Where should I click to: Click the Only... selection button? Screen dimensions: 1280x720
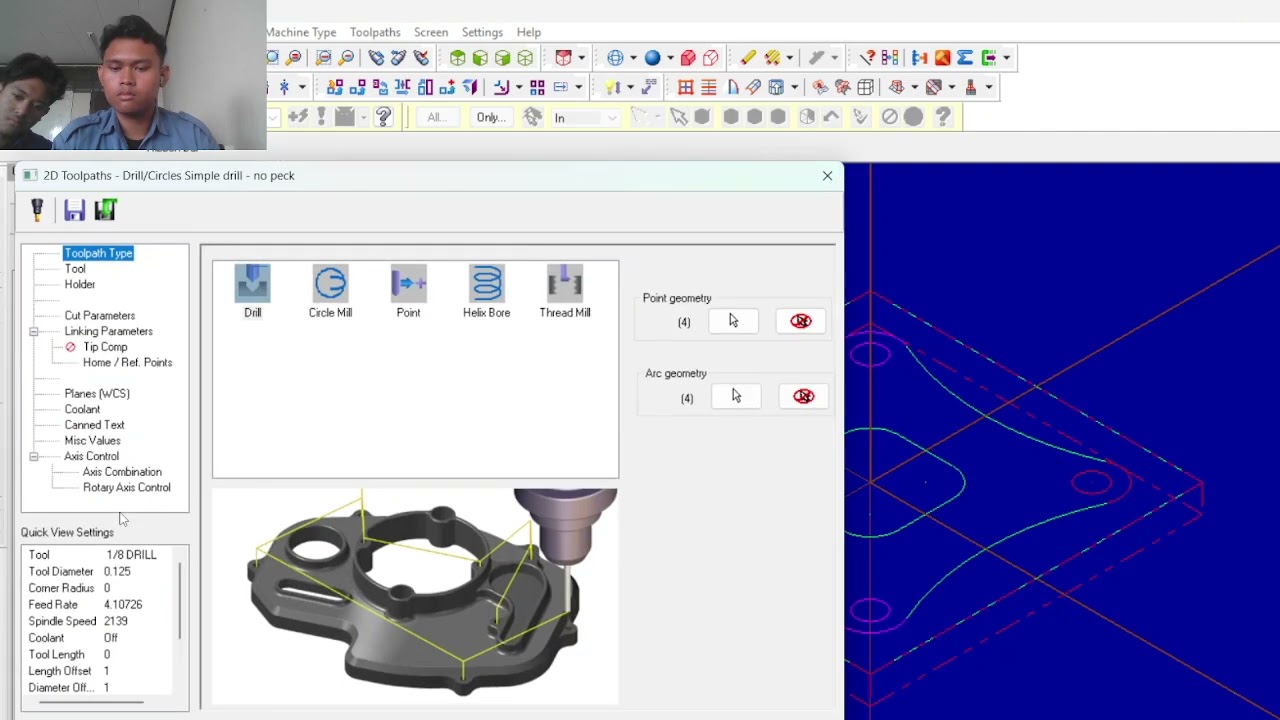tap(491, 118)
